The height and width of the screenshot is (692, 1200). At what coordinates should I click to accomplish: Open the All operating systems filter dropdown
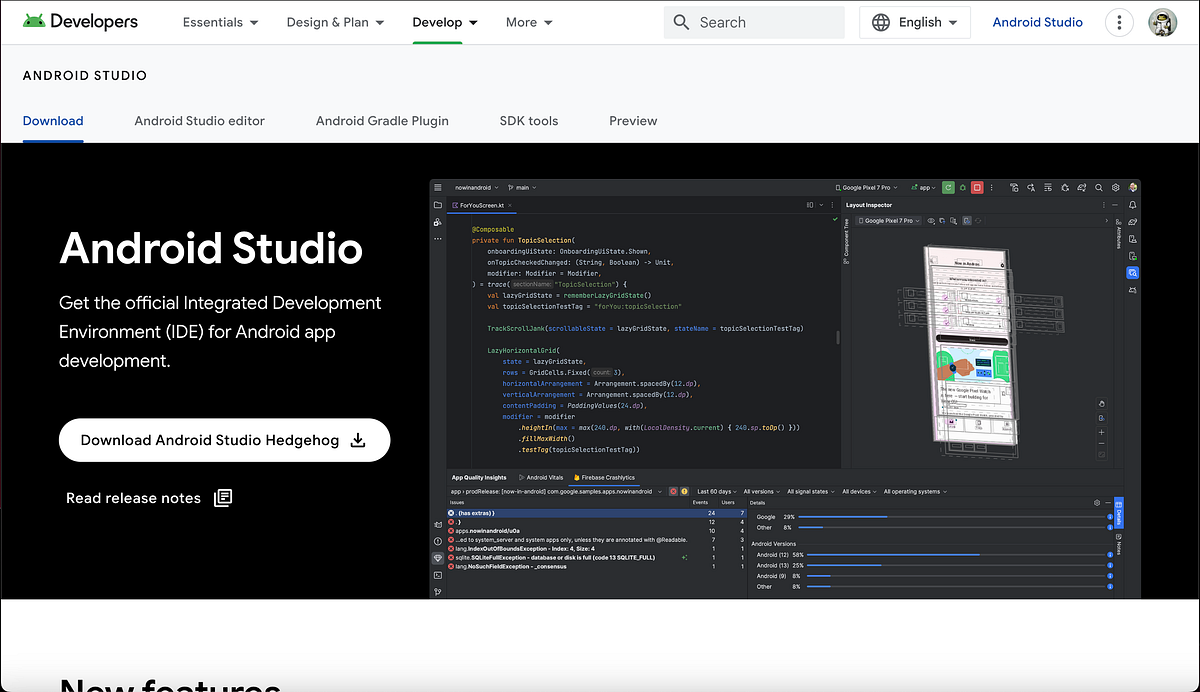point(917,492)
